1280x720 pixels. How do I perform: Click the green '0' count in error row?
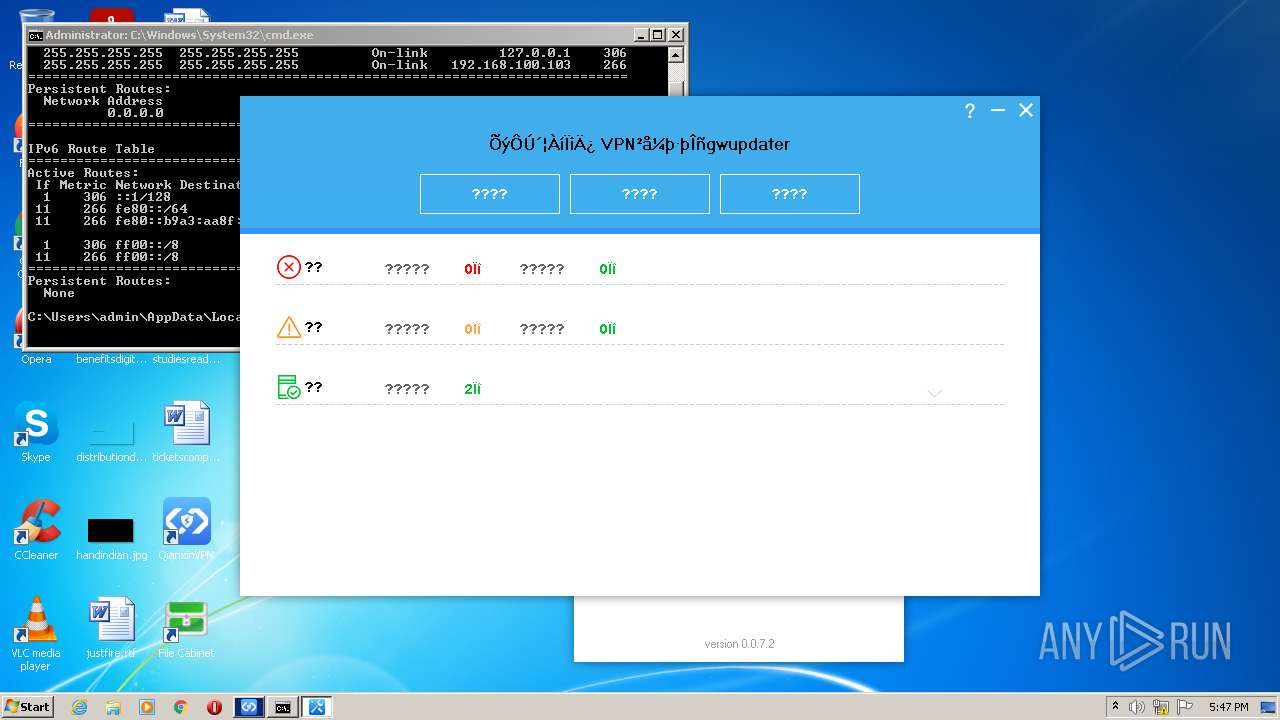[x=608, y=269]
